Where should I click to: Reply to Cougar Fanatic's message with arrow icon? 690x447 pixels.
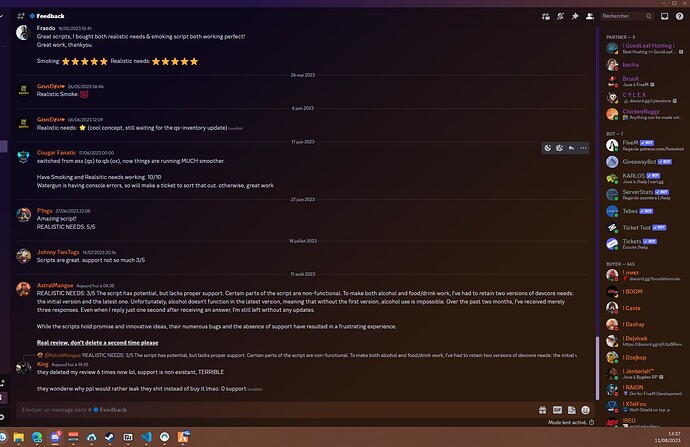point(571,148)
